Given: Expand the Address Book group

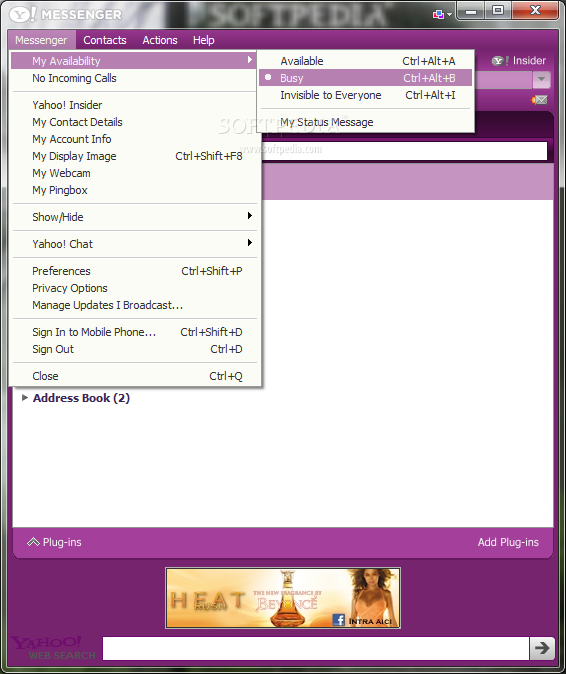Looking at the screenshot, I should click(25, 398).
